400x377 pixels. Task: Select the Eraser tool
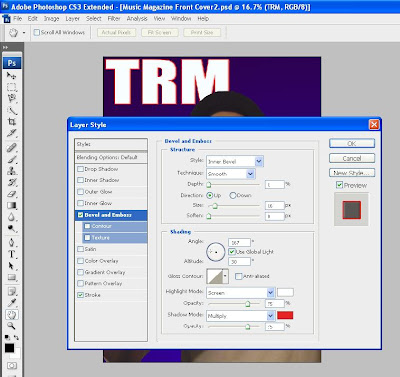click(x=11, y=194)
